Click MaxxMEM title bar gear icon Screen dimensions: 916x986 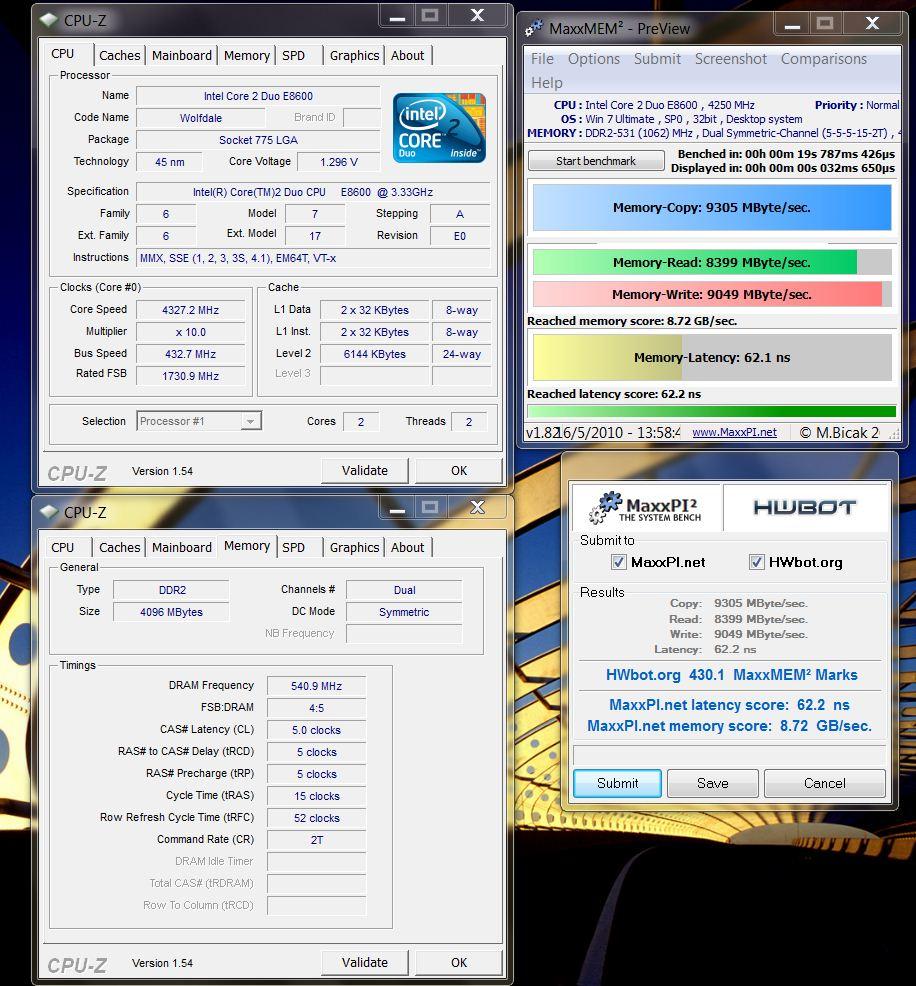[534, 28]
